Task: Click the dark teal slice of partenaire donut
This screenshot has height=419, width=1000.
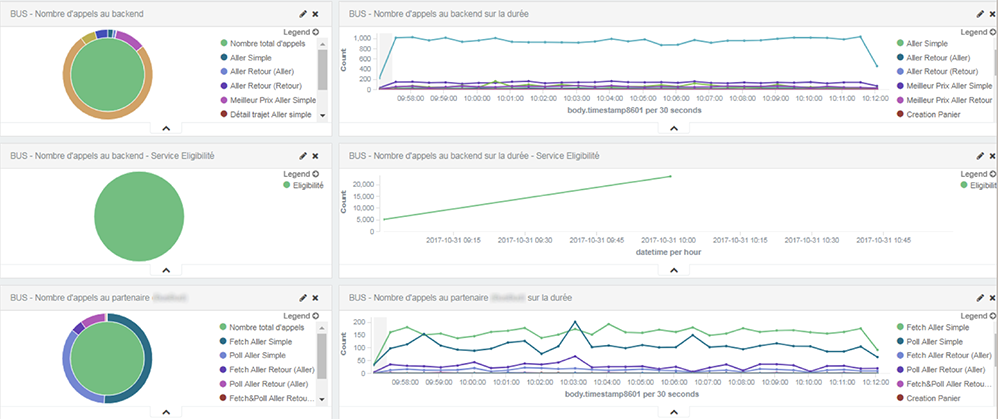Action: [147, 358]
